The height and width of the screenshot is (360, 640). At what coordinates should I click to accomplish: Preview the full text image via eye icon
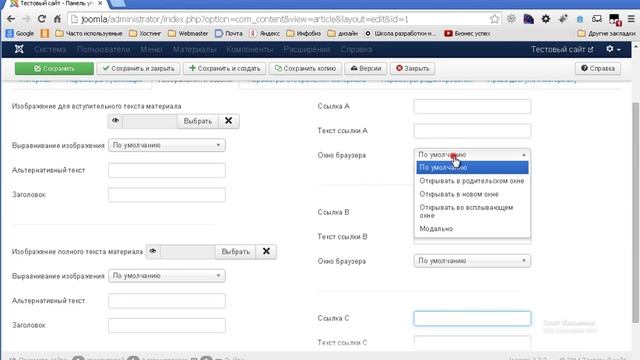point(153,251)
